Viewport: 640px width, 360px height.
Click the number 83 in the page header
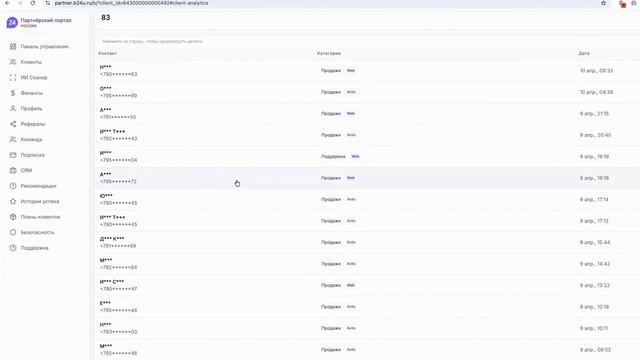[106, 18]
